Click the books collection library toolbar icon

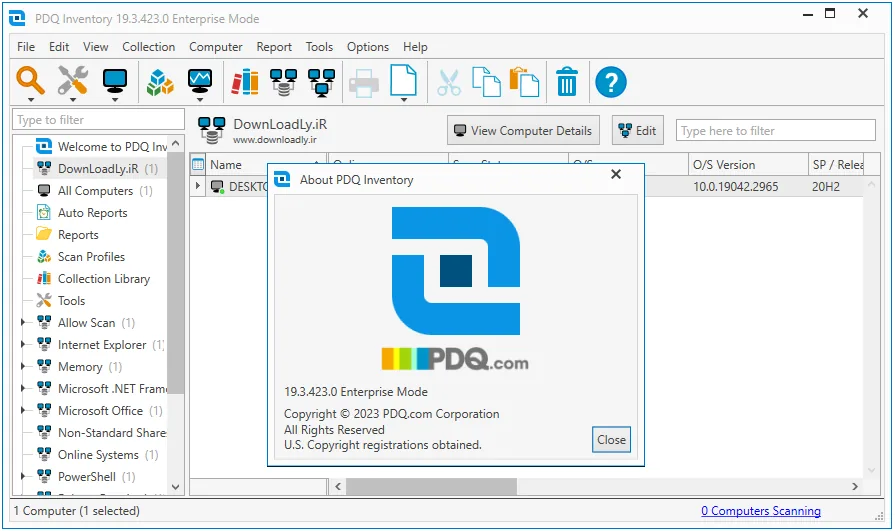245,82
